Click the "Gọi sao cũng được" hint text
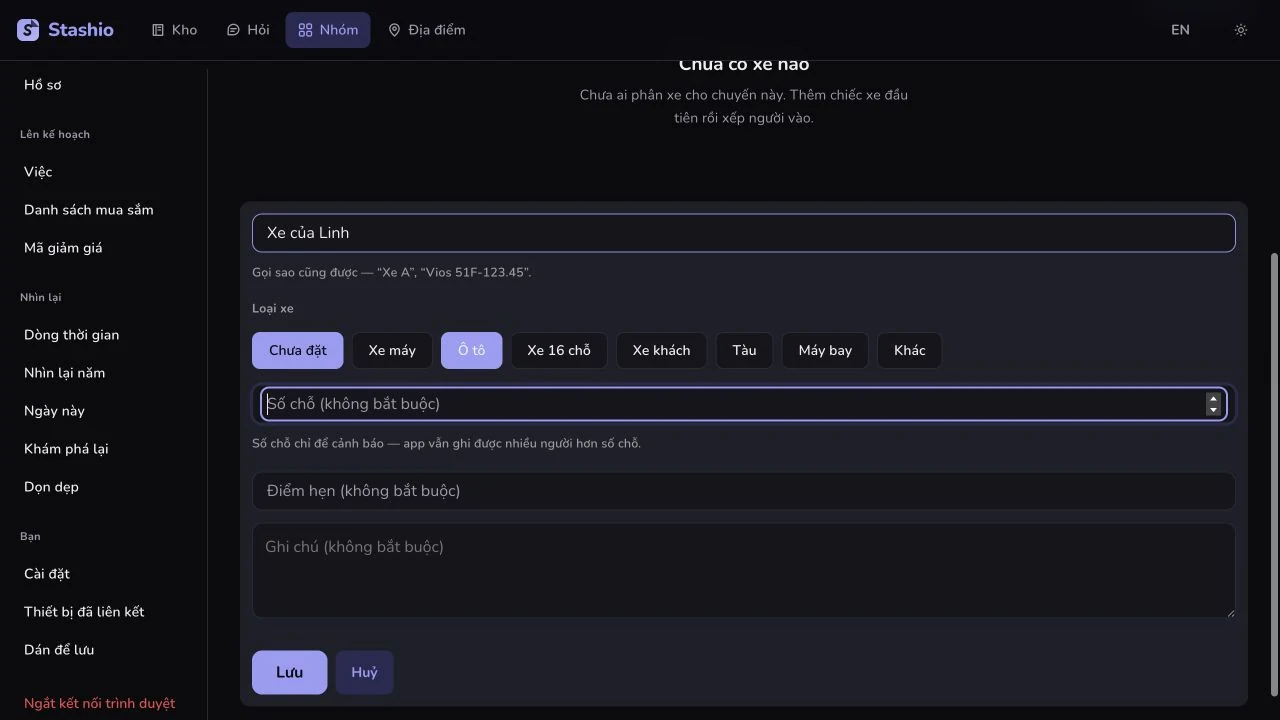The width and height of the screenshot is (1280, 720). click(x=391, y=272)
